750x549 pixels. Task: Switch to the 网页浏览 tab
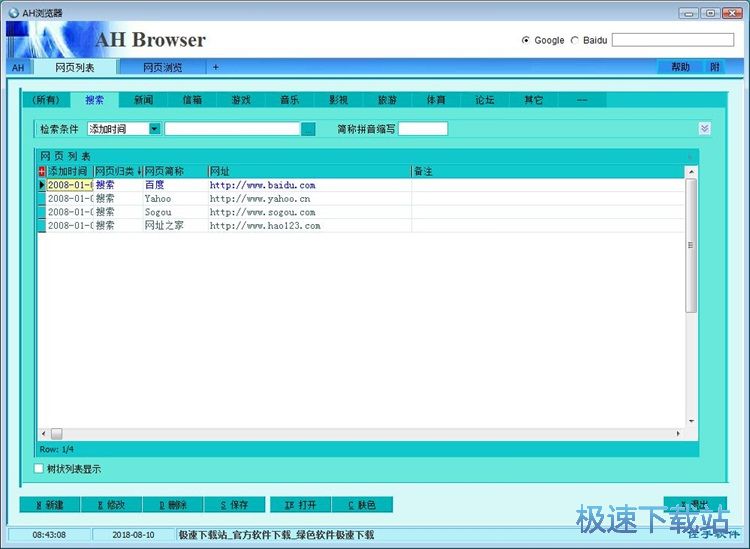click(x=163, y=67)
